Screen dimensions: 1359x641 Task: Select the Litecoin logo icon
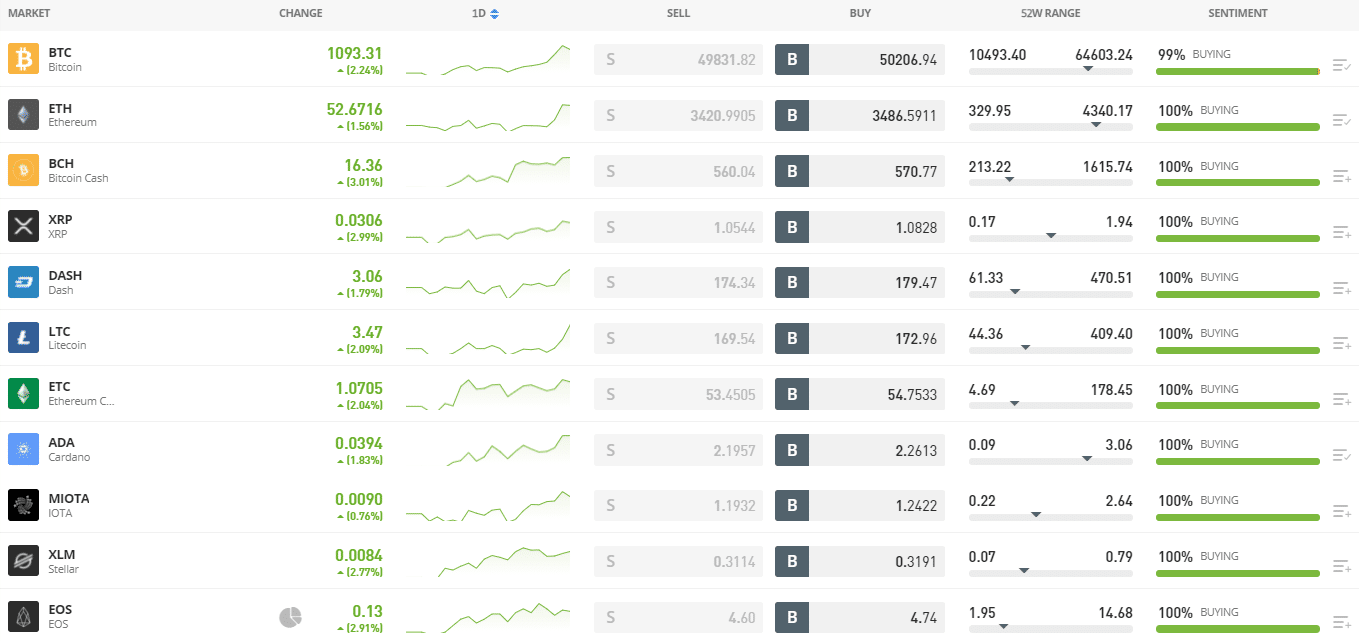[x=22, y=337]
